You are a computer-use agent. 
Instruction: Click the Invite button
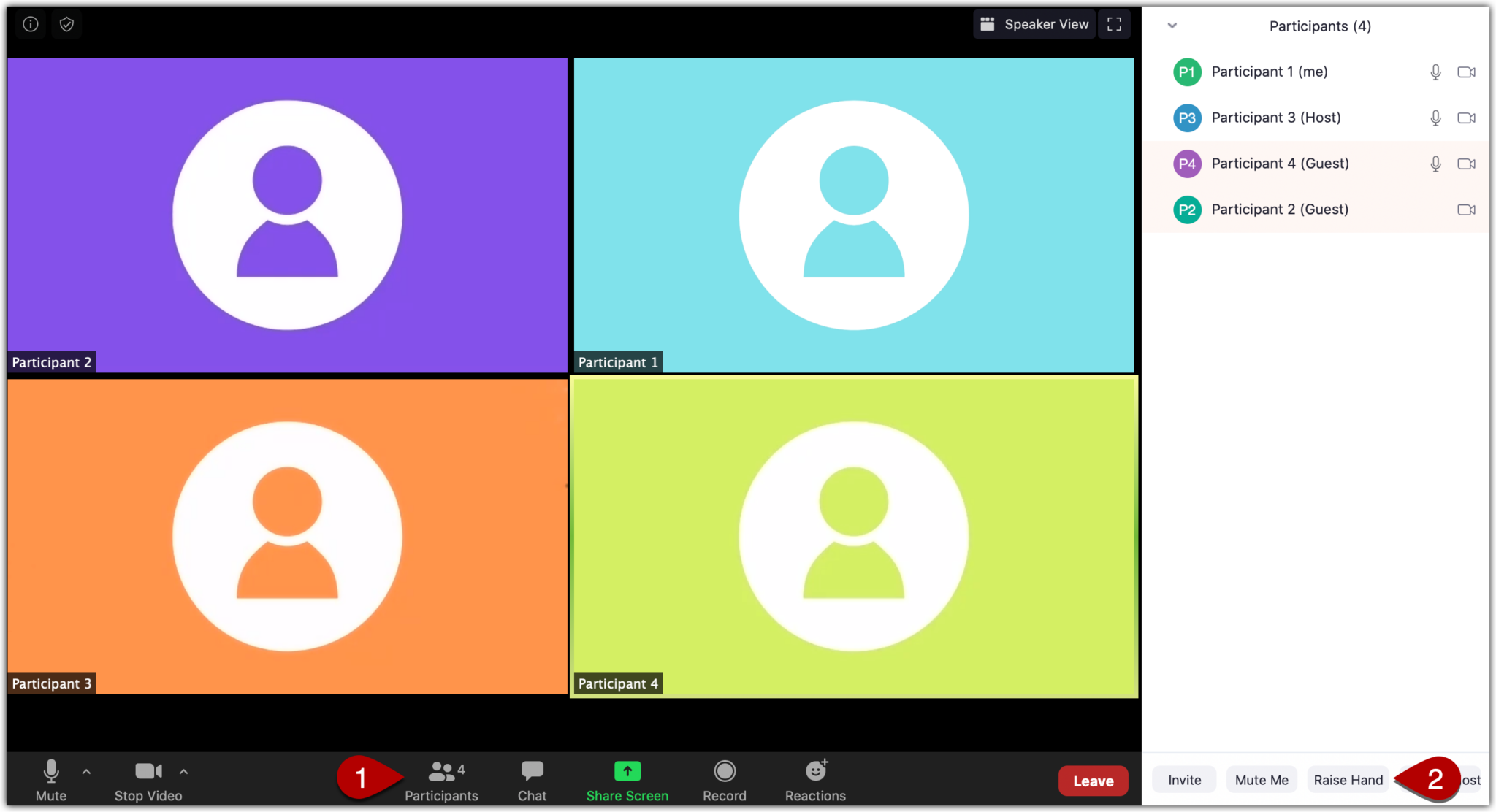click(x=1183, y=779)
